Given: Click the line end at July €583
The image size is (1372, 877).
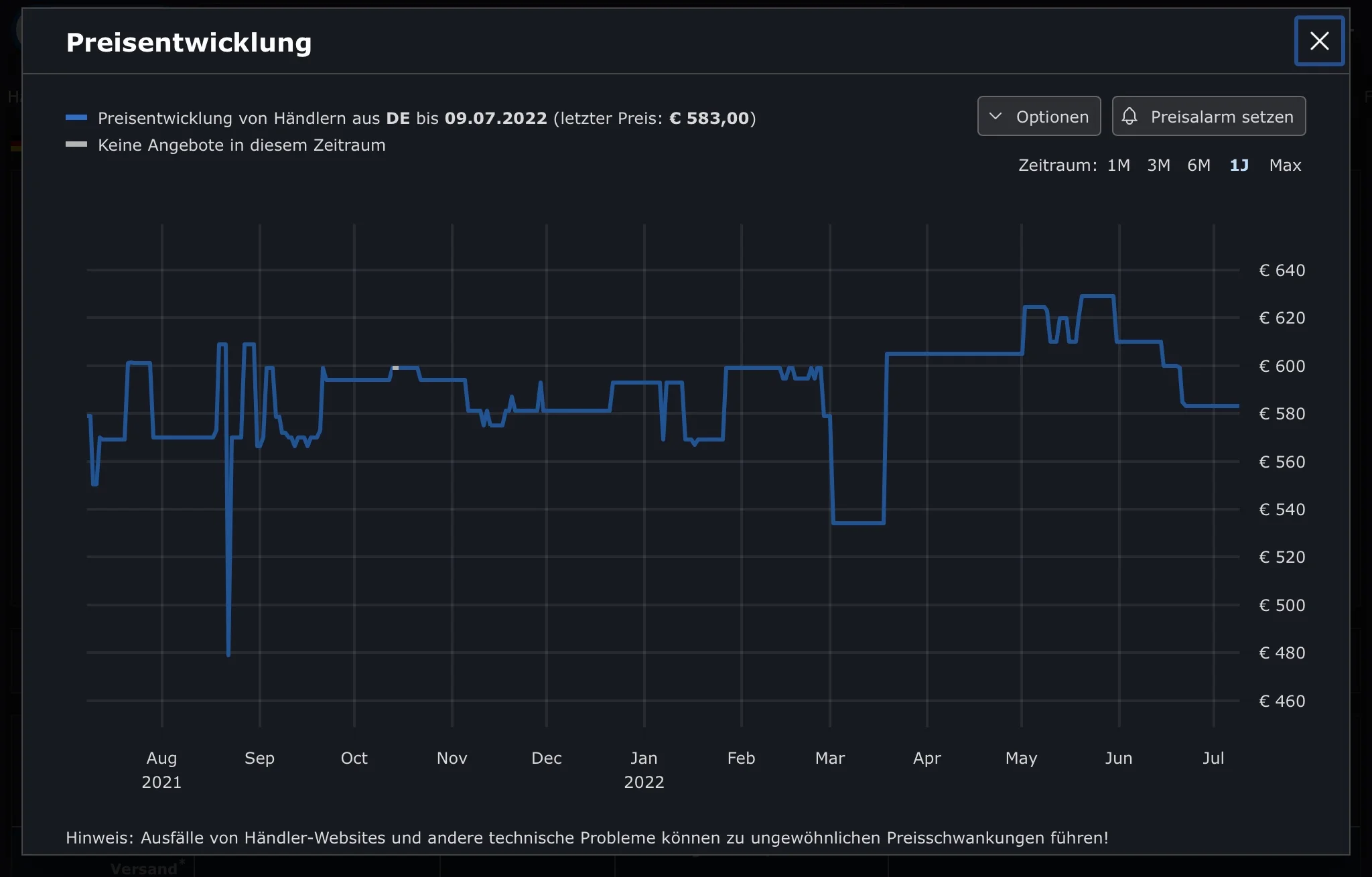Looking at the screenshot, I should click(1237, 406).
